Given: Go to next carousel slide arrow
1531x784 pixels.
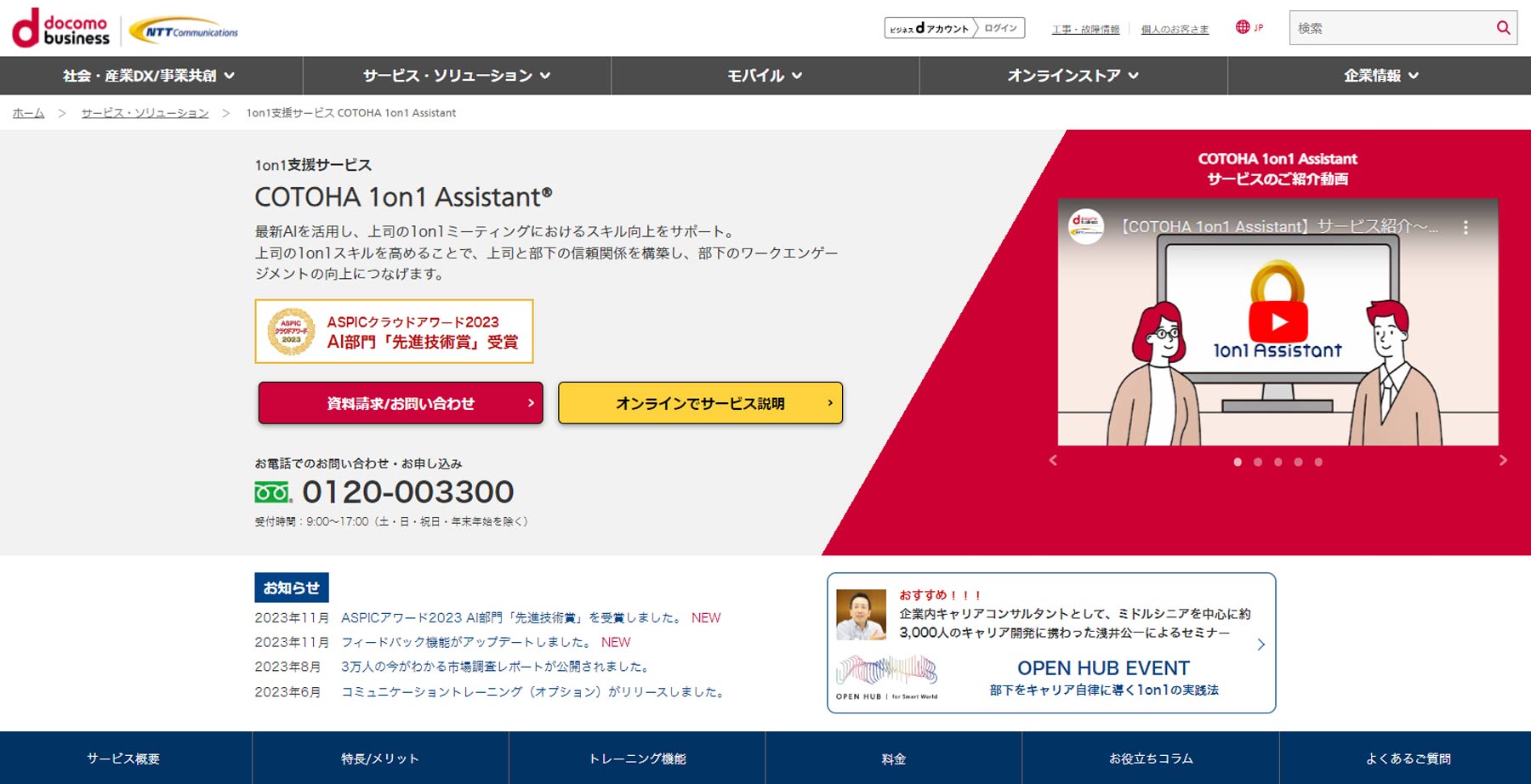Looking at the screenshot, I should pos(1503,460).
